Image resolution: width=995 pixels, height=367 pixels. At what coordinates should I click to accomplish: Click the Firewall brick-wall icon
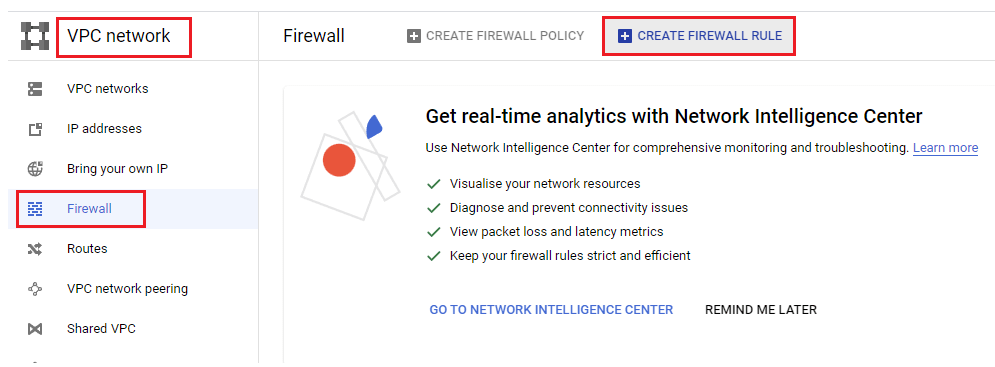coord(35,208)
